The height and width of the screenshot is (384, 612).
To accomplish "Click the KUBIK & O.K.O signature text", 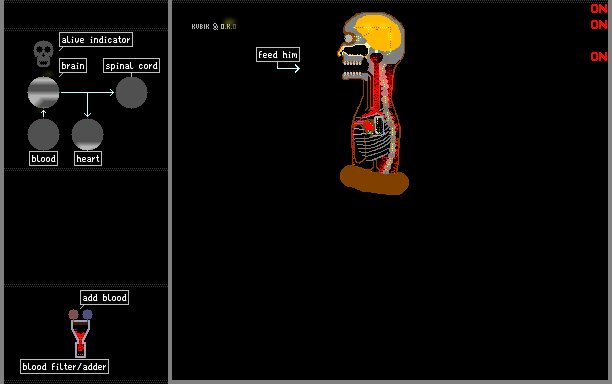I will point(214,27).
